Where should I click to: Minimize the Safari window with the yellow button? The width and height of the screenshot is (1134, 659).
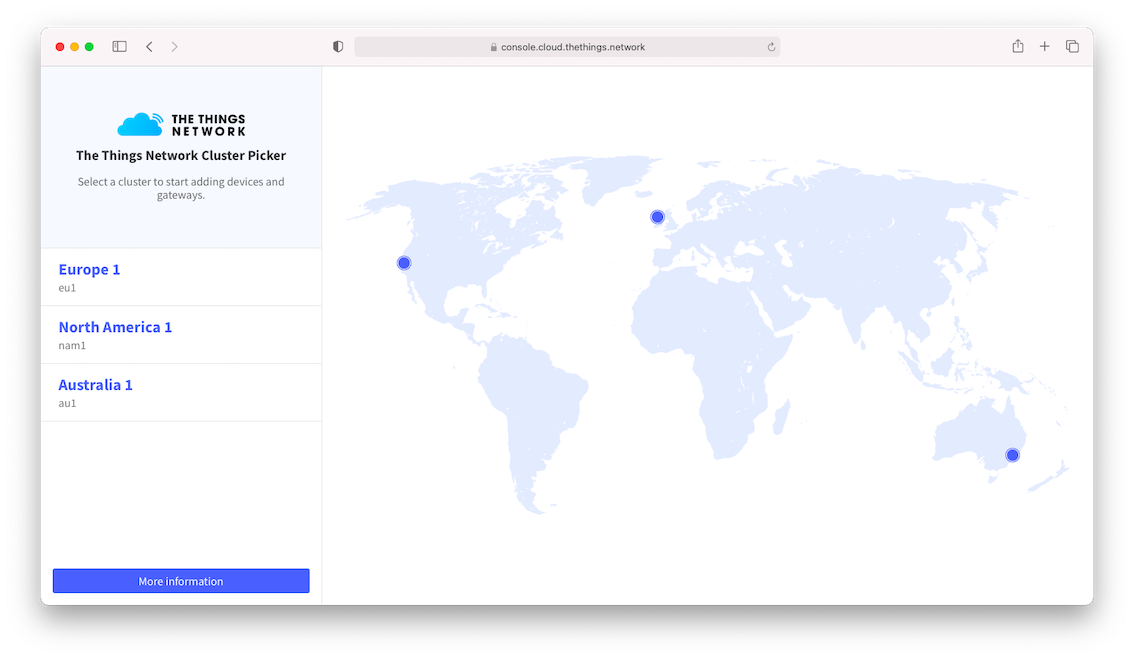tap(75, 47)
